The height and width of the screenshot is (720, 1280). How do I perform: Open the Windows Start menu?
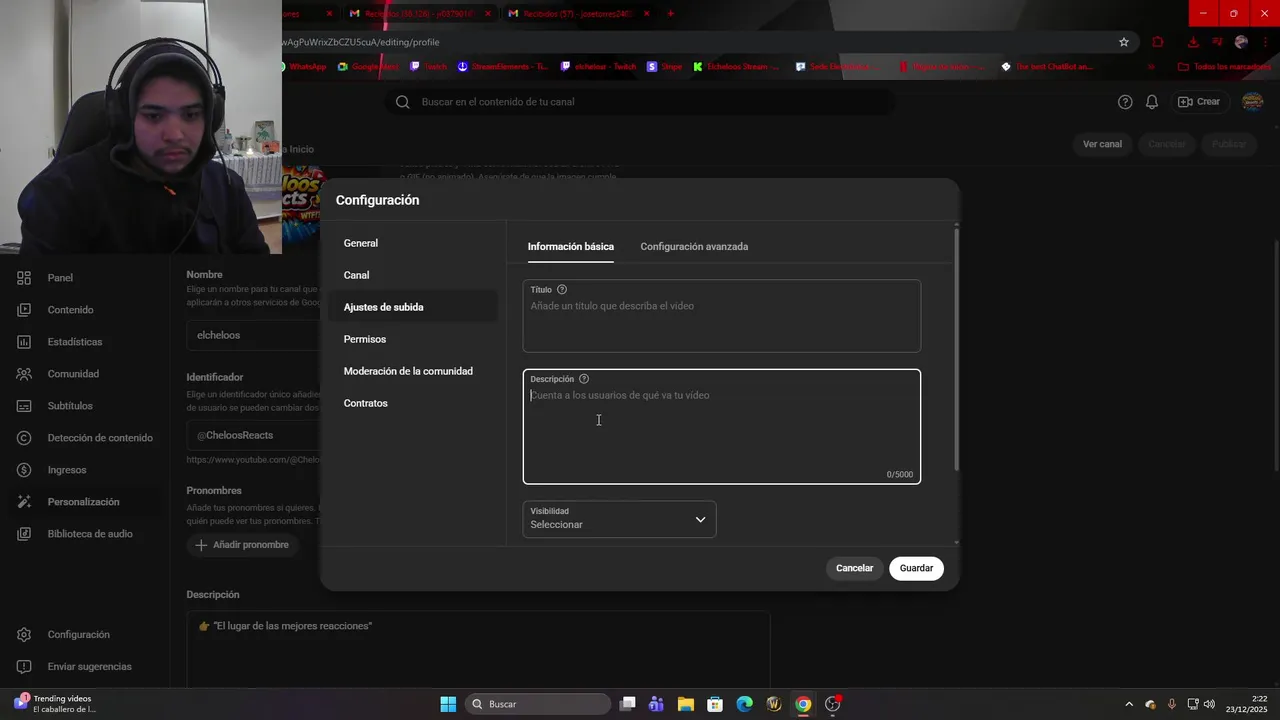coord(448,704)
